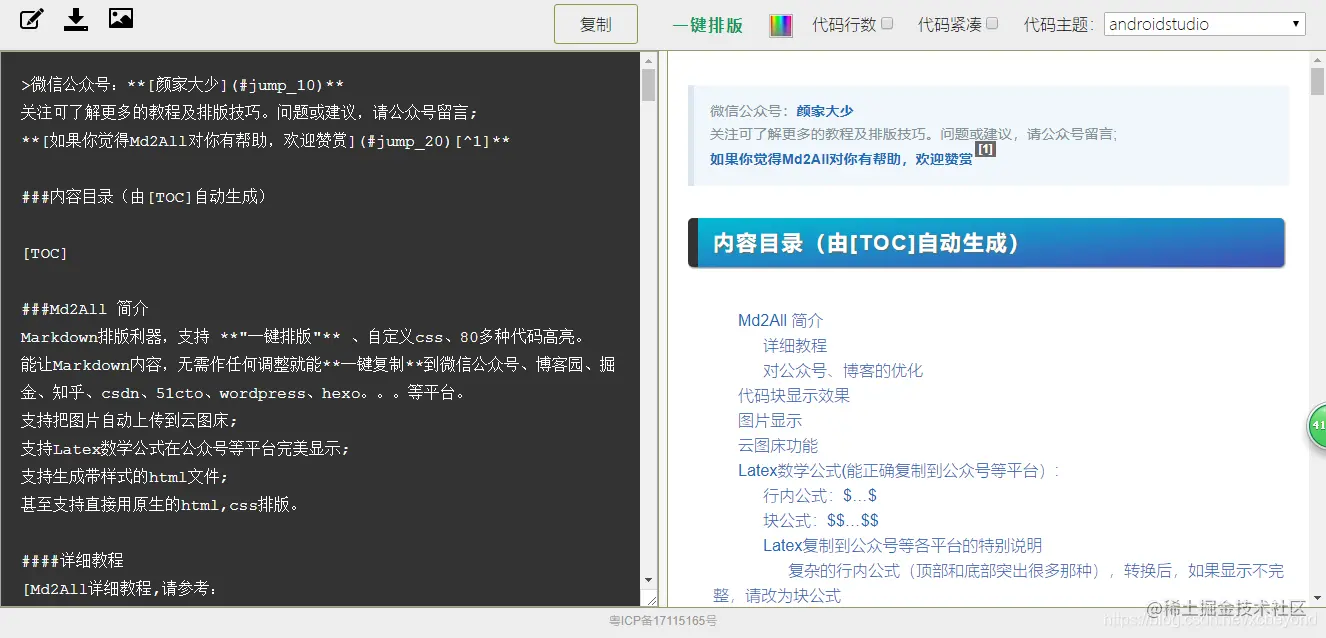
Task: Click the 复制 copy button
Action: [x=595, y=24]
